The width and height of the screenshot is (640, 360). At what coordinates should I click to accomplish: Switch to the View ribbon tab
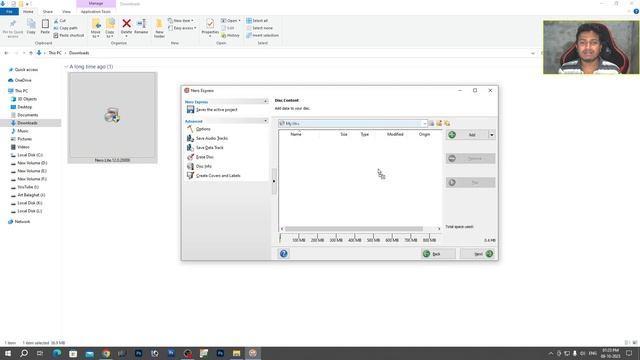(66, 12)
